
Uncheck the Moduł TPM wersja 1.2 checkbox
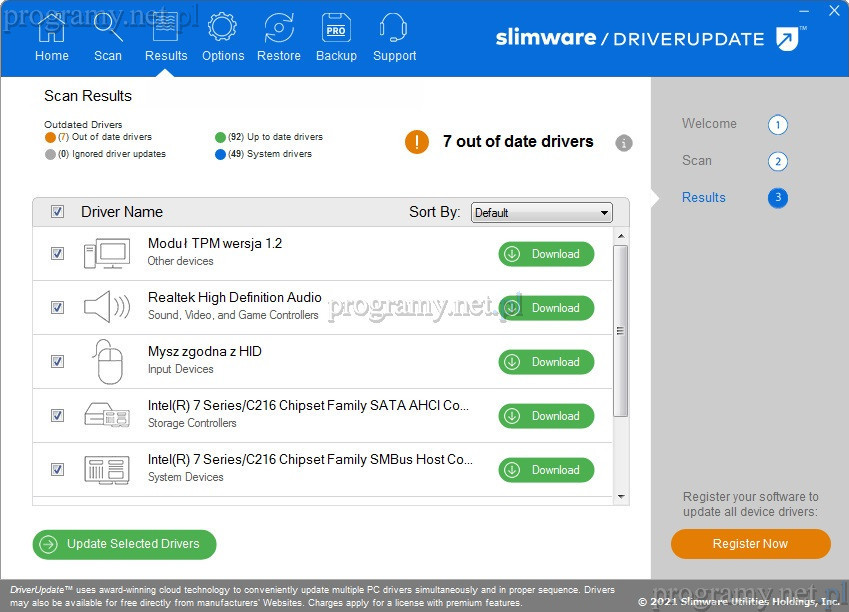click(x=58, y=254)
